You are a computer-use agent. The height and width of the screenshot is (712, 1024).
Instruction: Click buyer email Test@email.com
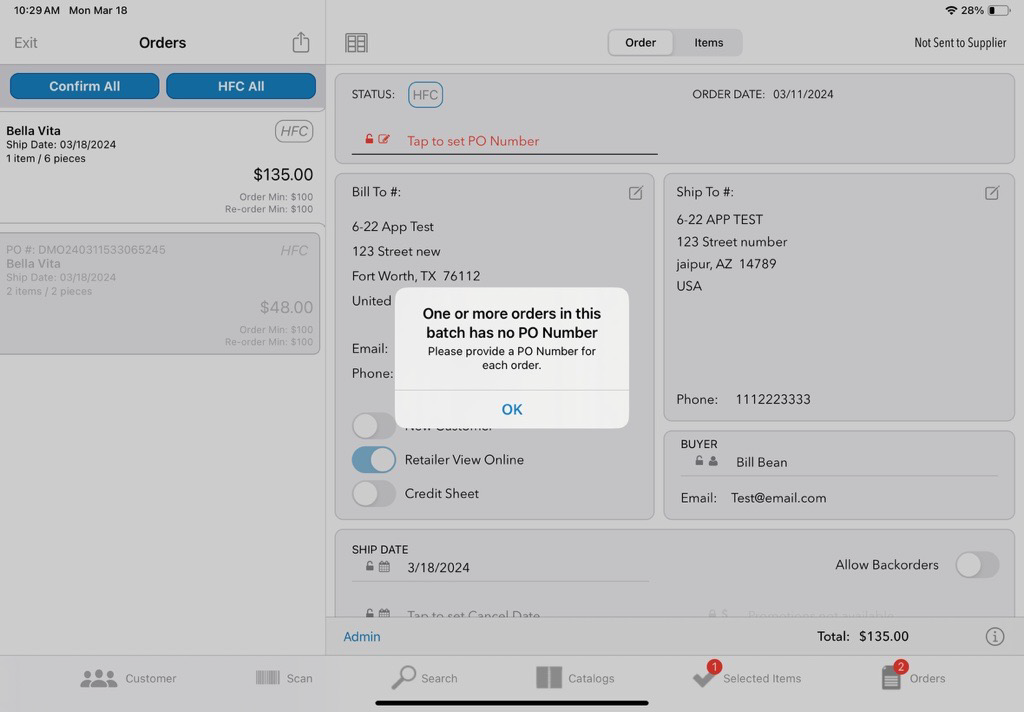coord(778,498)
